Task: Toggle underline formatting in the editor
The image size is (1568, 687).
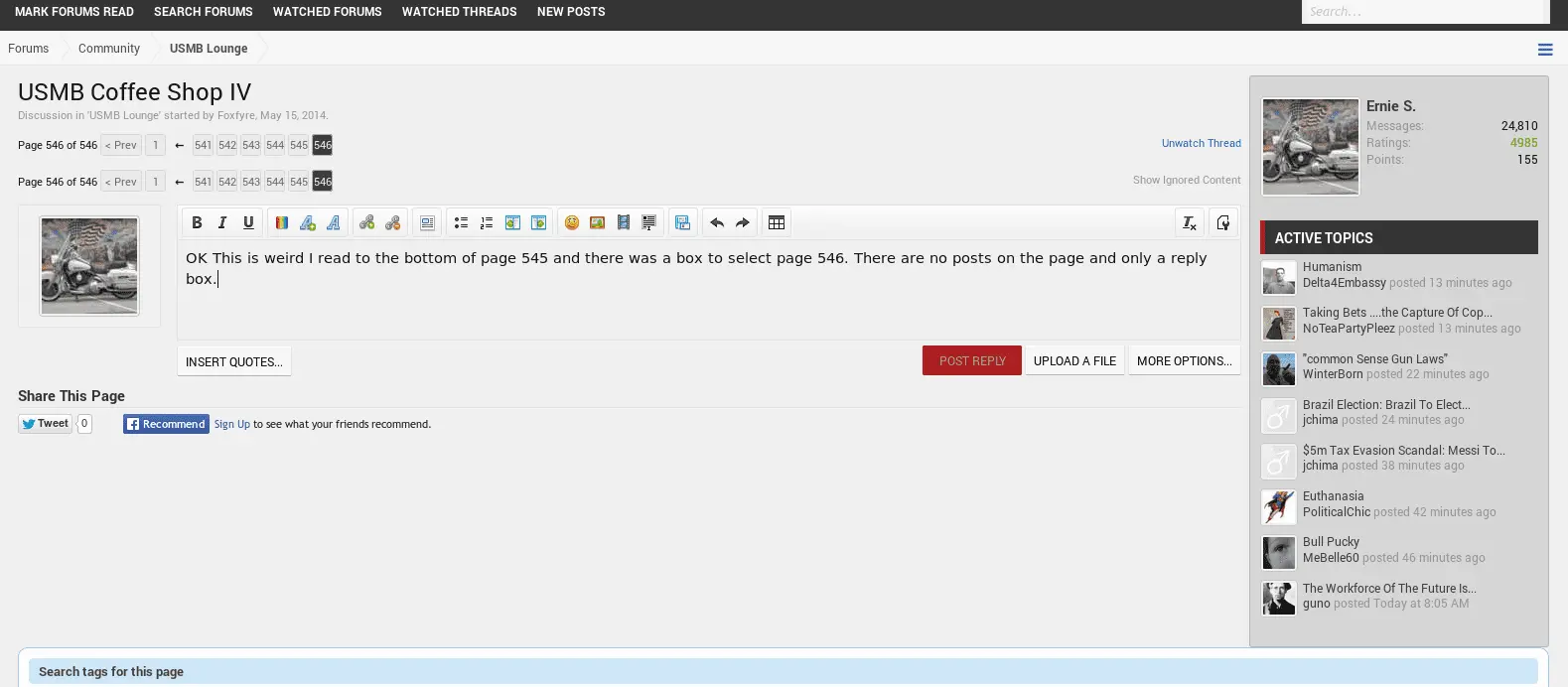Action: pyautogui.click(x=248, y=222)
